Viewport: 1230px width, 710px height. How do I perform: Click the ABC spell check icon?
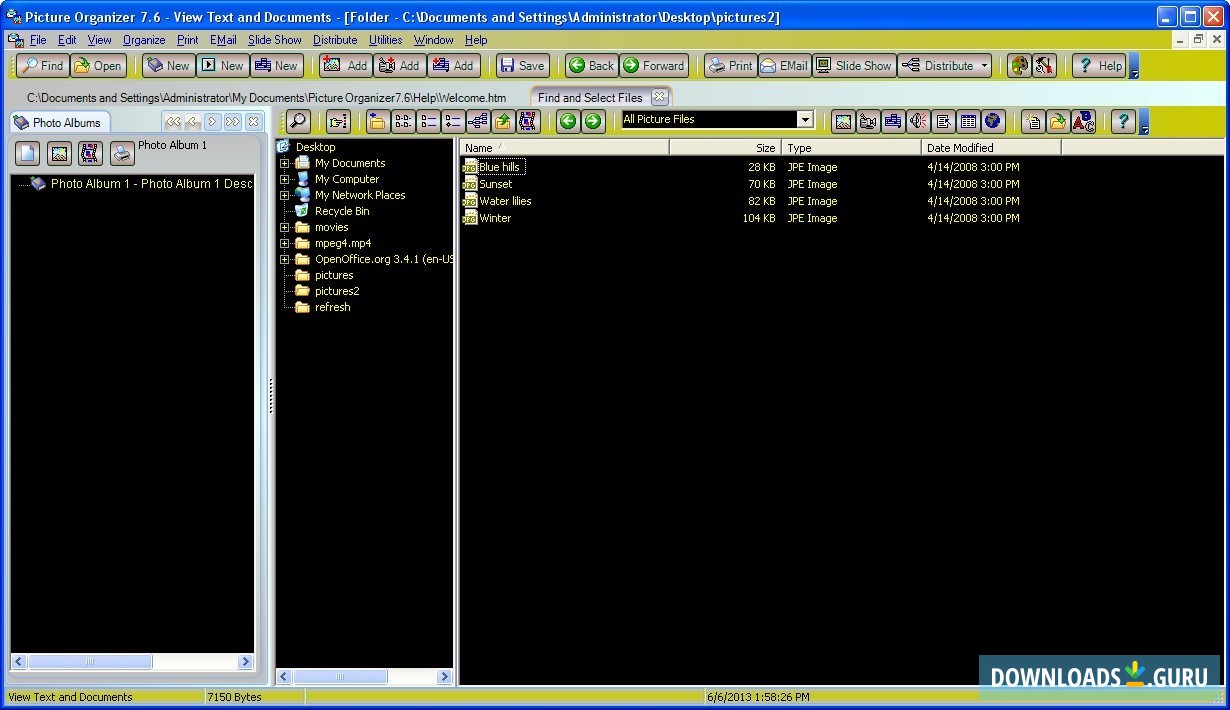(1083, 121)
